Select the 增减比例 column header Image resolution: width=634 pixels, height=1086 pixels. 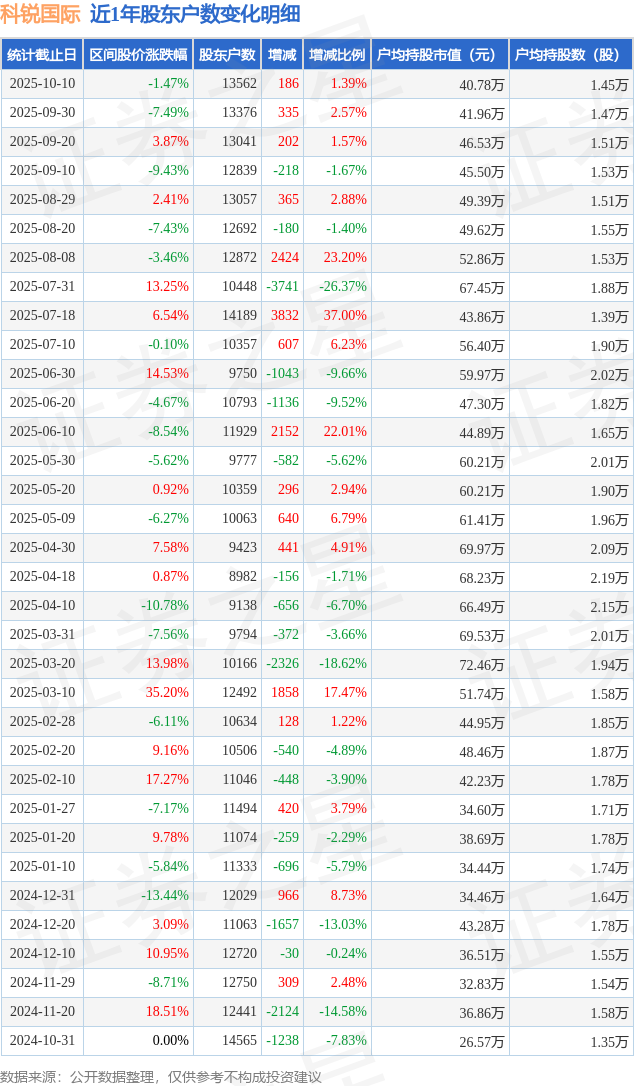337,55
